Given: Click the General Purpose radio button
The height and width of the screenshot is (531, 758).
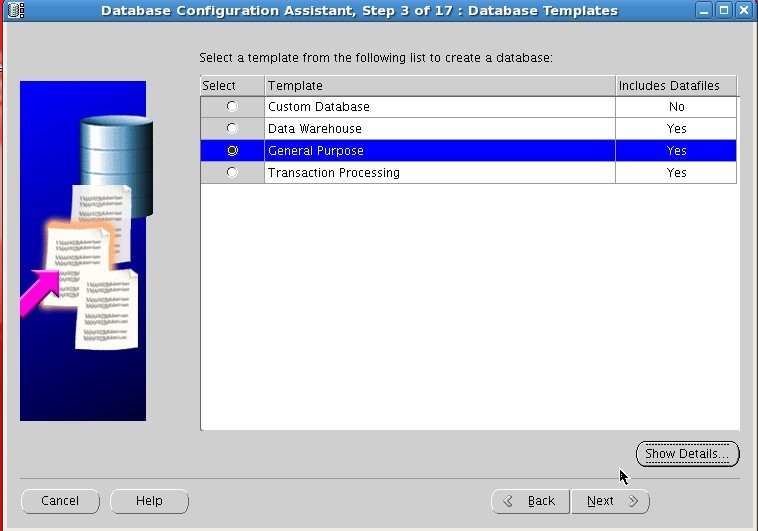Looking at the screenshot, I should [233, 150].
